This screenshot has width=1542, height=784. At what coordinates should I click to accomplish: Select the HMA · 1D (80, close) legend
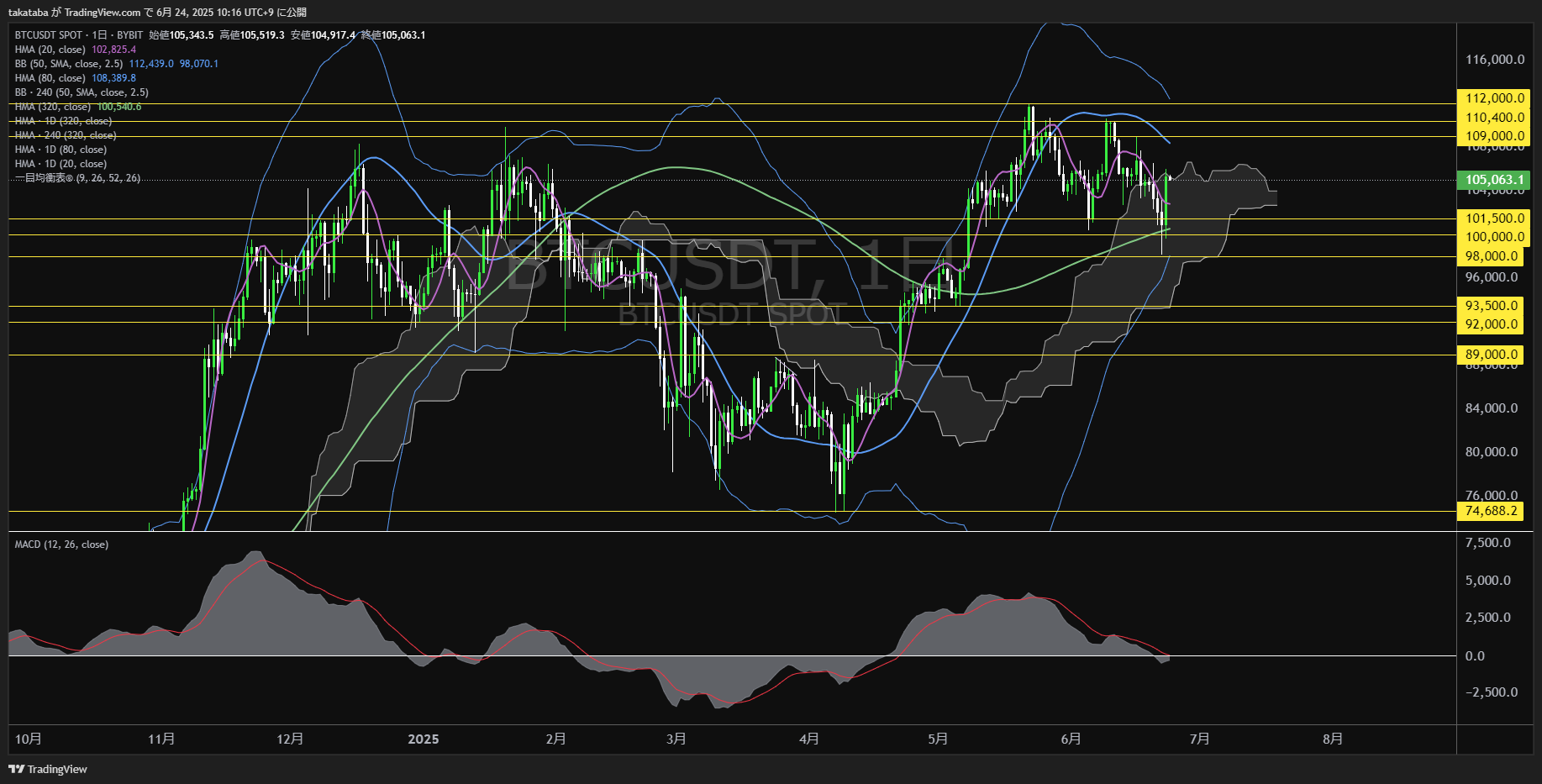pos(61,150)
